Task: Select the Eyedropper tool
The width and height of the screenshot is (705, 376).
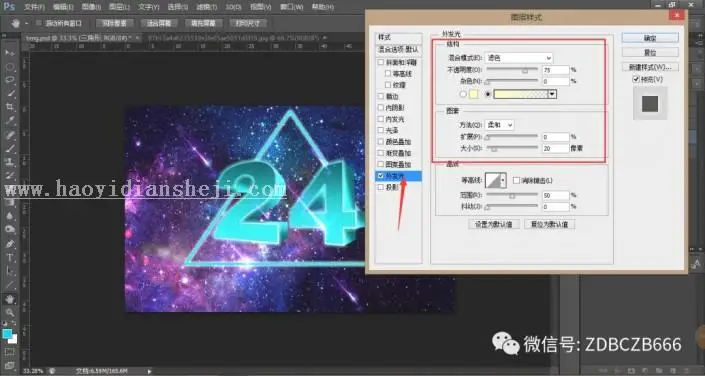Action: tap(10, 121)
